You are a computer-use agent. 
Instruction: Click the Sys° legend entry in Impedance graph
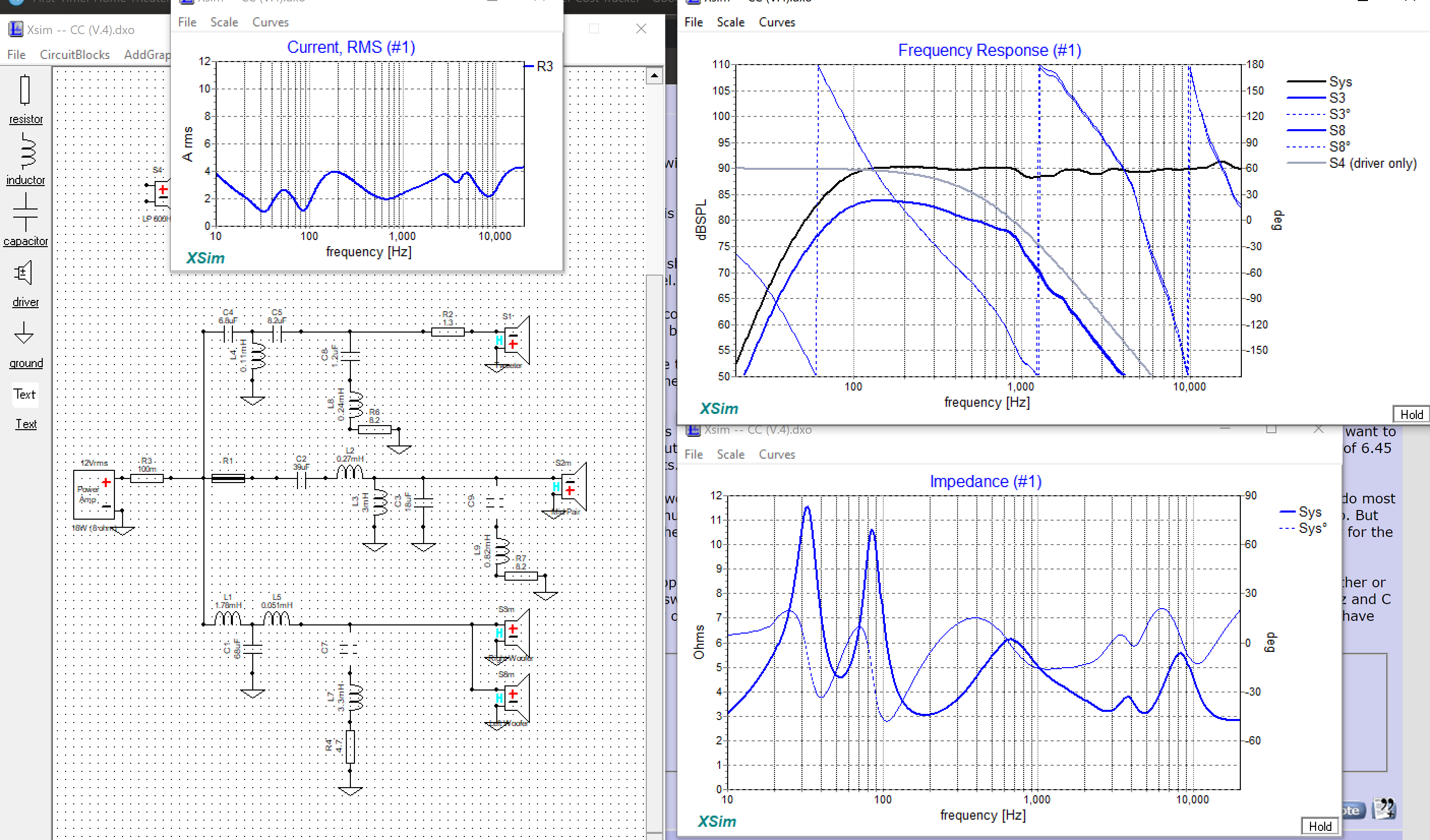click(x=1303, y=528)
